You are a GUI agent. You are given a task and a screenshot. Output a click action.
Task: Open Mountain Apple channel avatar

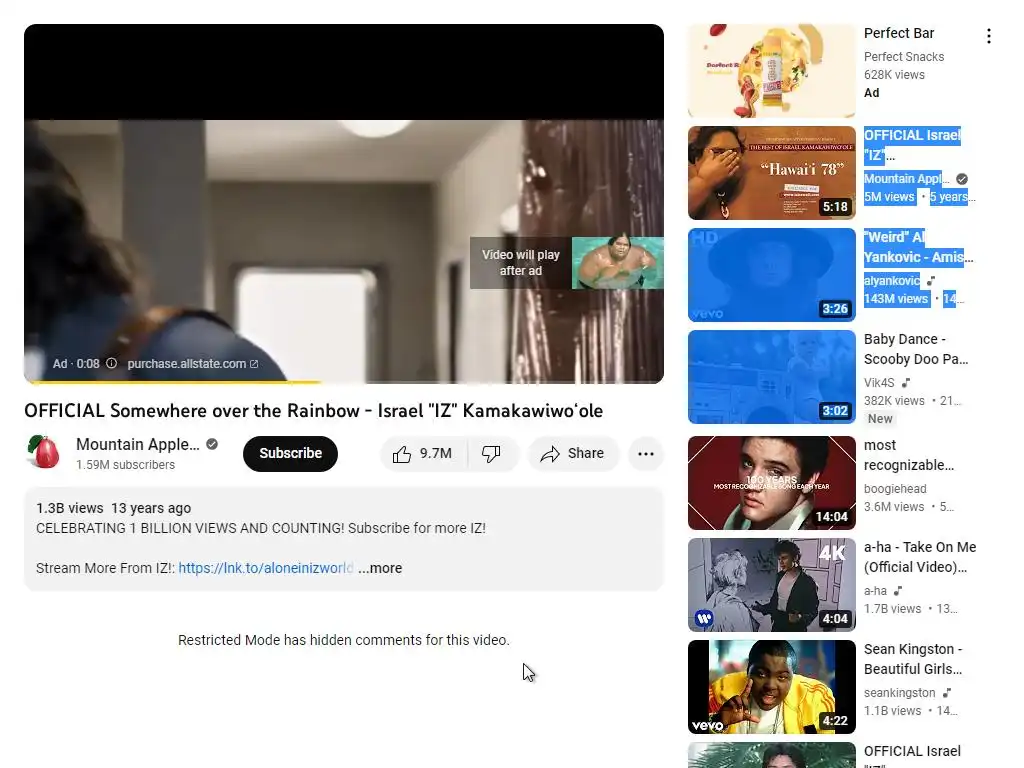point(43,452)
